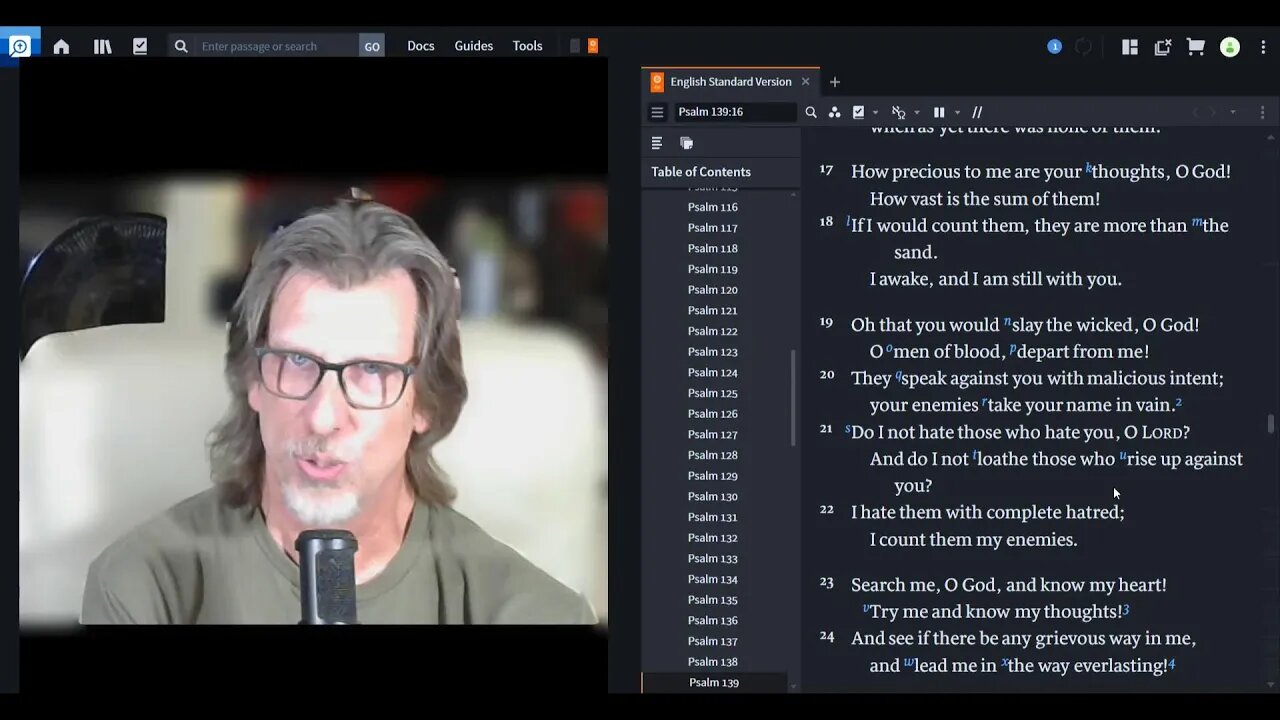This screenshot has height=720, width=1280.
Task: Open footnote 3 after 'know my thoughts'
Action: pyautogui.click(x=1126, y=610)
